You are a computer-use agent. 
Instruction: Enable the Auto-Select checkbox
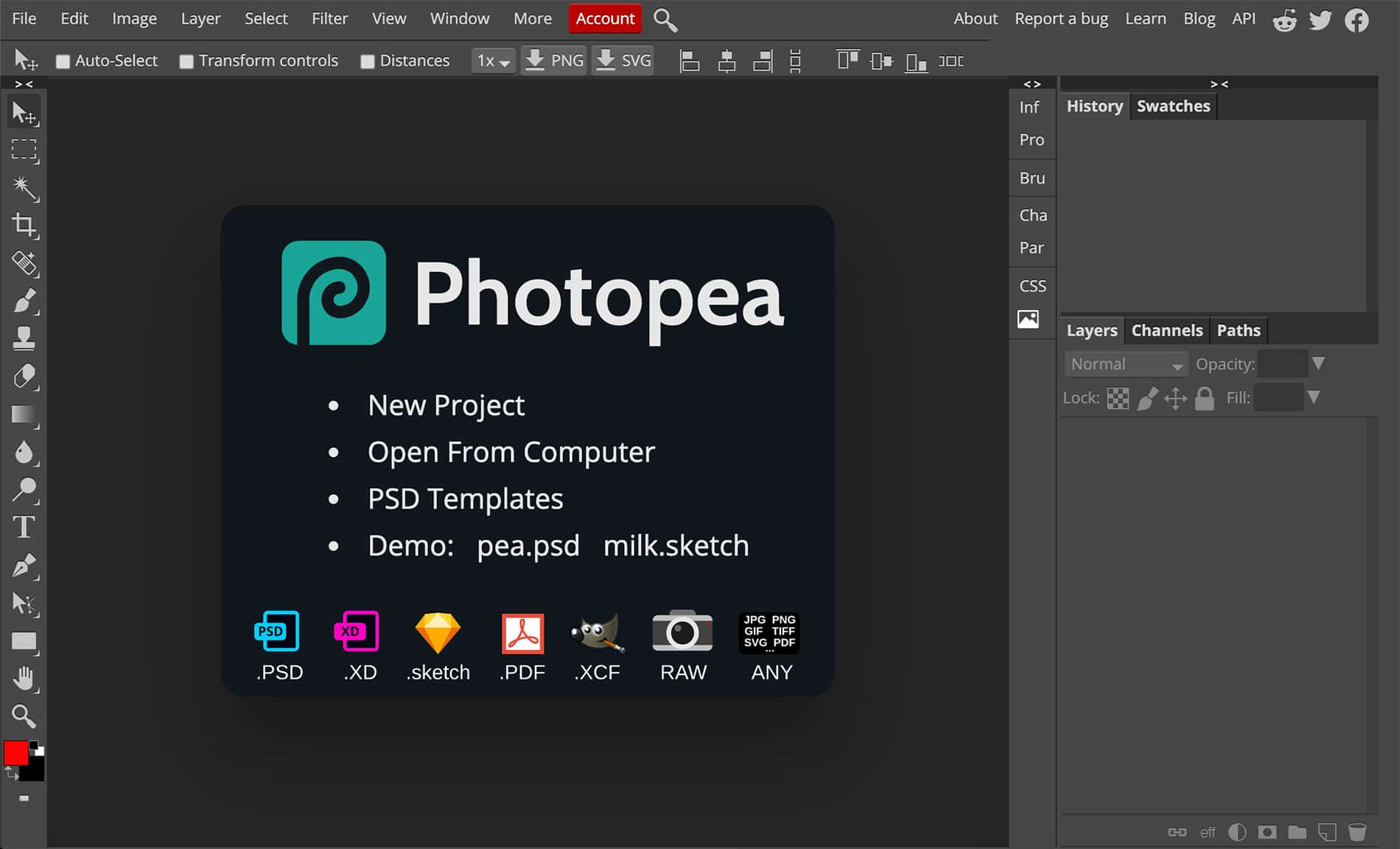(x=63, y=61)
